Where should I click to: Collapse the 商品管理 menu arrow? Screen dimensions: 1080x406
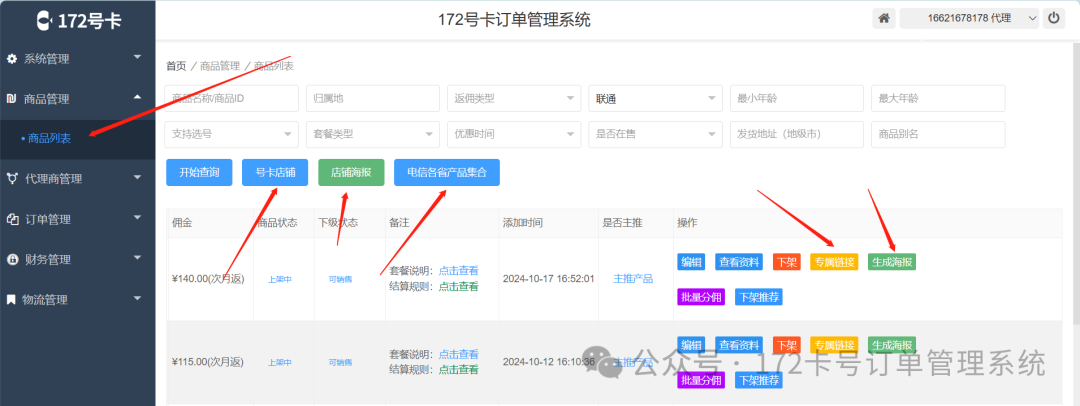click(137, 97)
